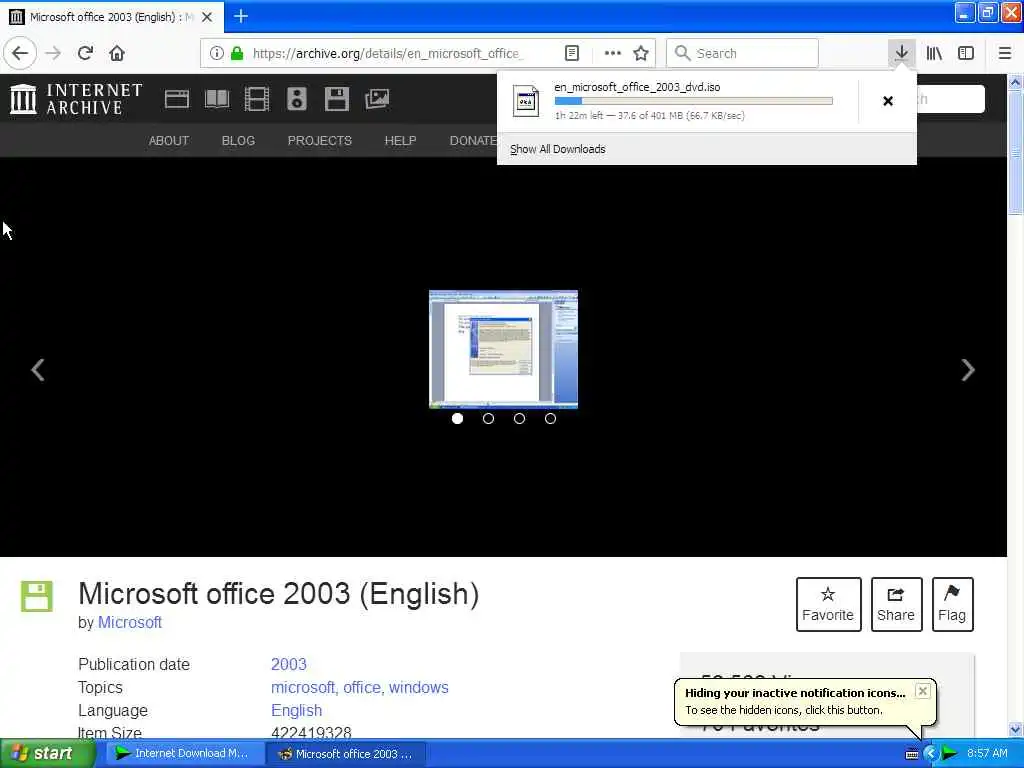Open the Microsoft author link
This screenshot has width=1024, height=768.
point(130,622)
